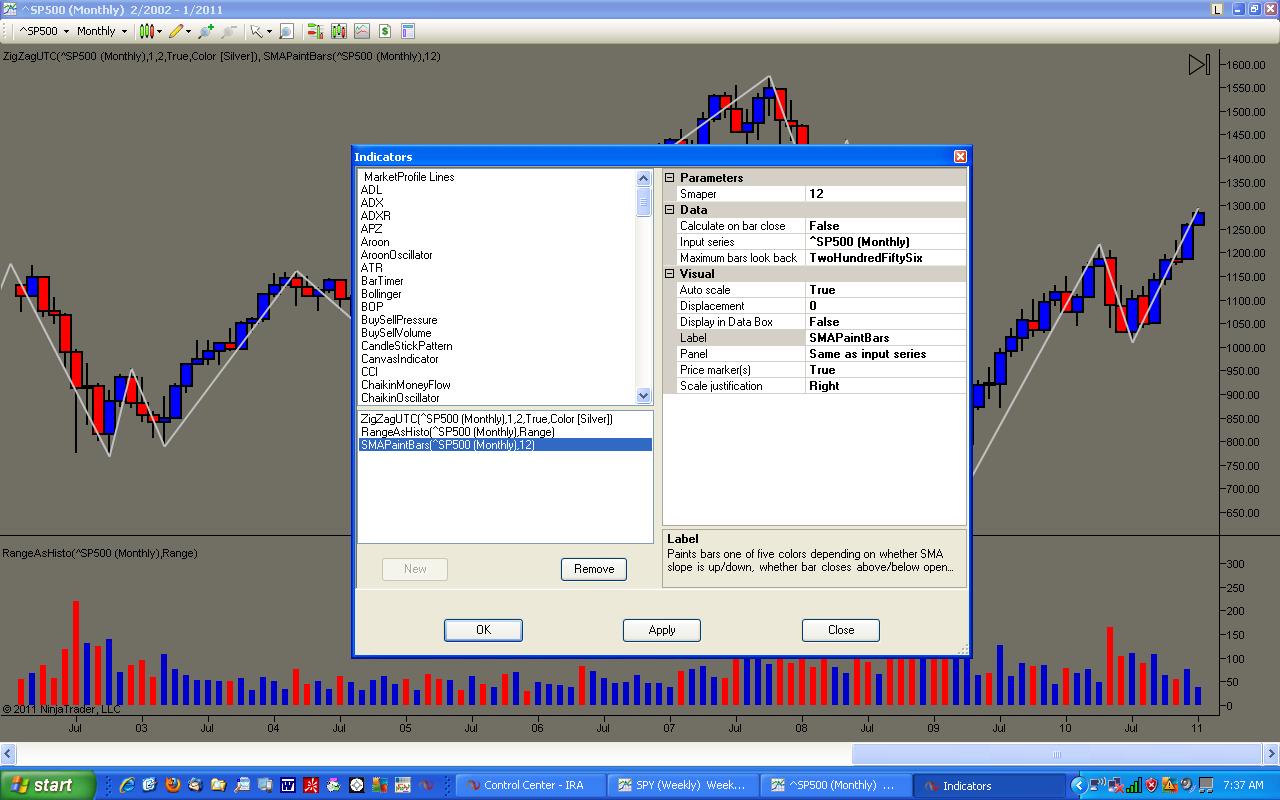The height and width of the screenshot is (800, 1280).
Task: Click the Close button in Indicators dialog
Action: (x=841, y=630)
